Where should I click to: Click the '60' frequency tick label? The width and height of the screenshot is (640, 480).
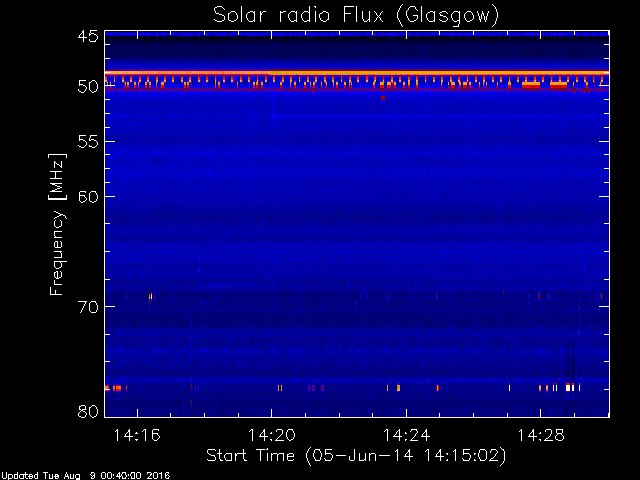click(x=88, y=197)
